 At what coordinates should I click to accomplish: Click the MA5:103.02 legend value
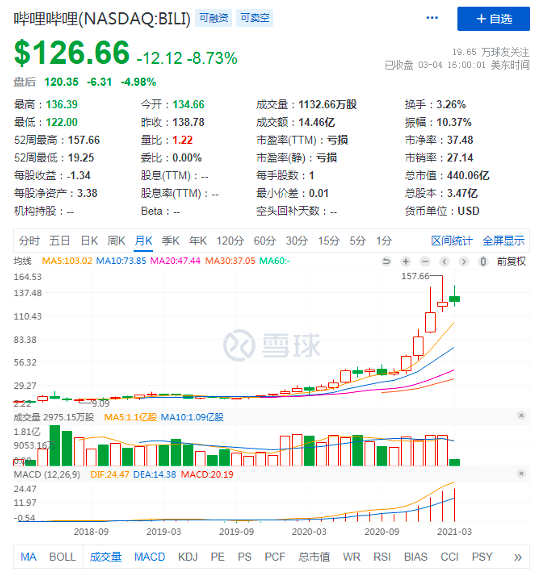tap(67, 261)
